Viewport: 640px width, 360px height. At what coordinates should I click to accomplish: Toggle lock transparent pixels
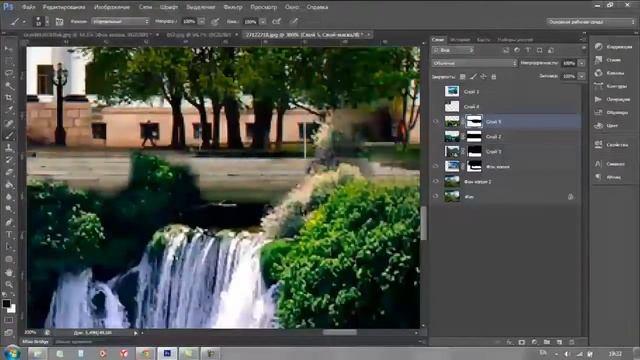click(462, 76)
